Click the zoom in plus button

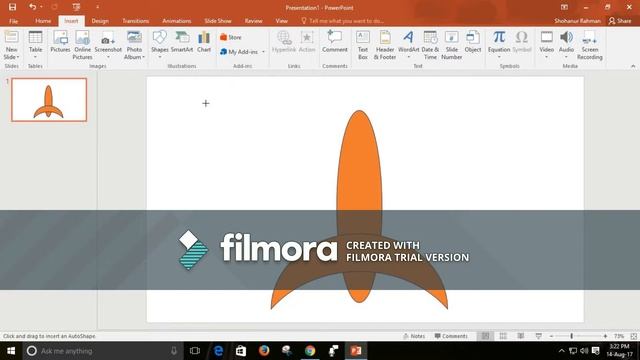605,336
